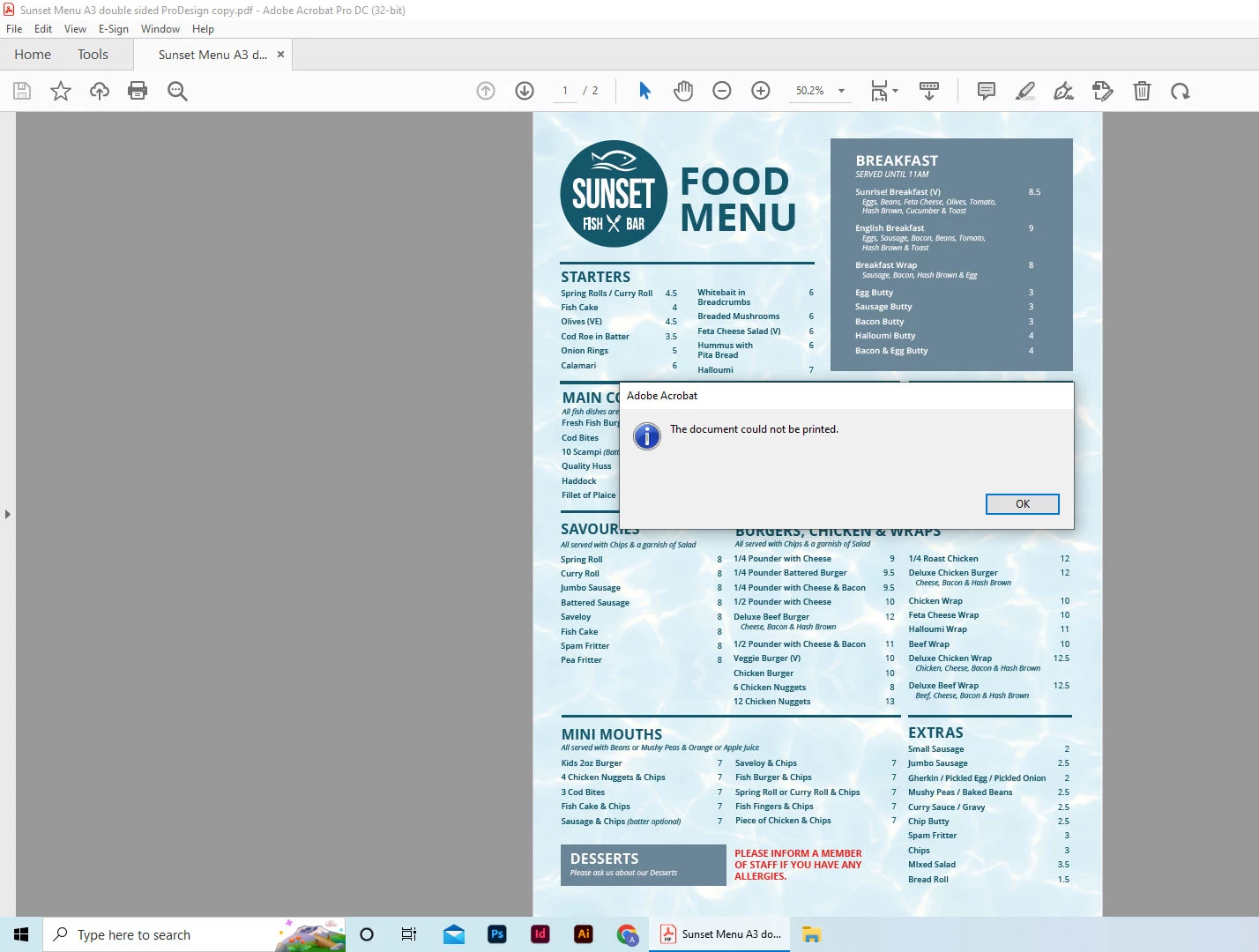The width and height of the screenshot is (1259, 952).
Task: Expand the left navigation pane arrow
Action: pos(8,514)
